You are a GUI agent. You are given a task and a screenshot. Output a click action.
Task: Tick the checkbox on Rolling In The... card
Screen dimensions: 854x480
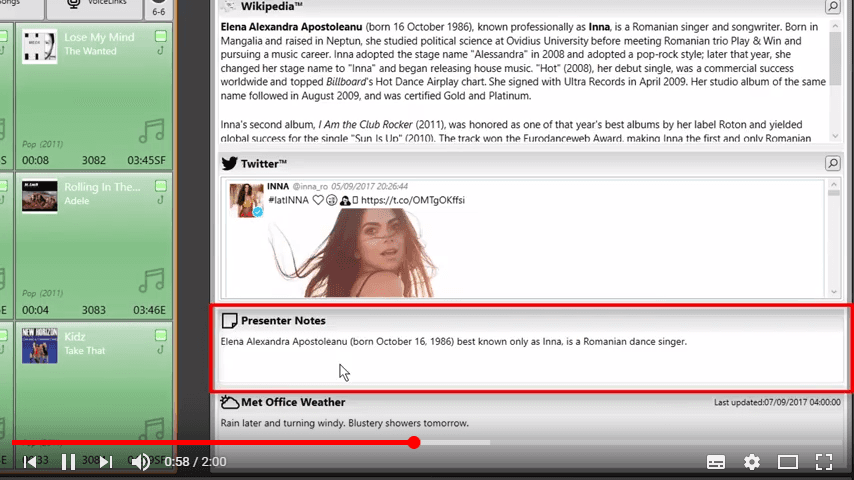pos(161,186)
